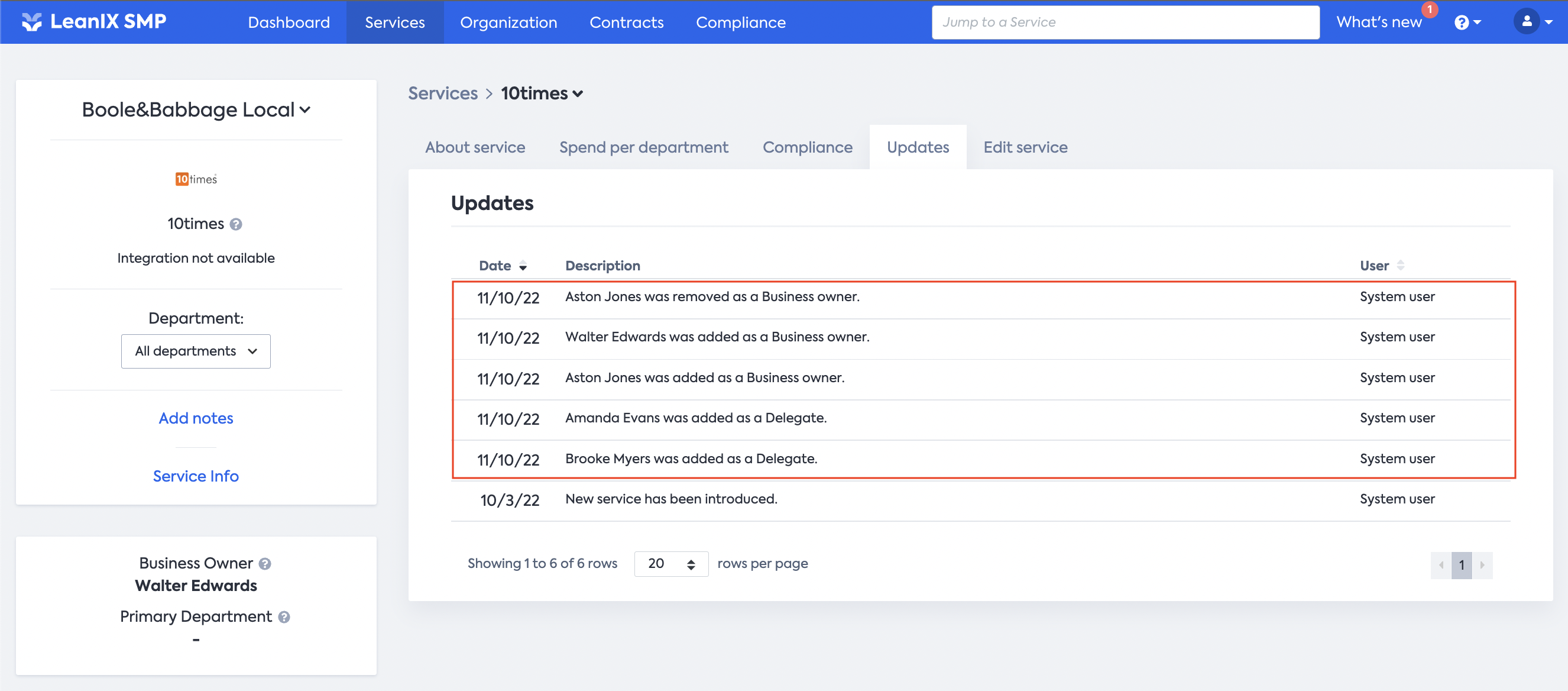Sort updates by Date column arrow
This screenshot has height=691, width=1568.
tap(523, 266)
